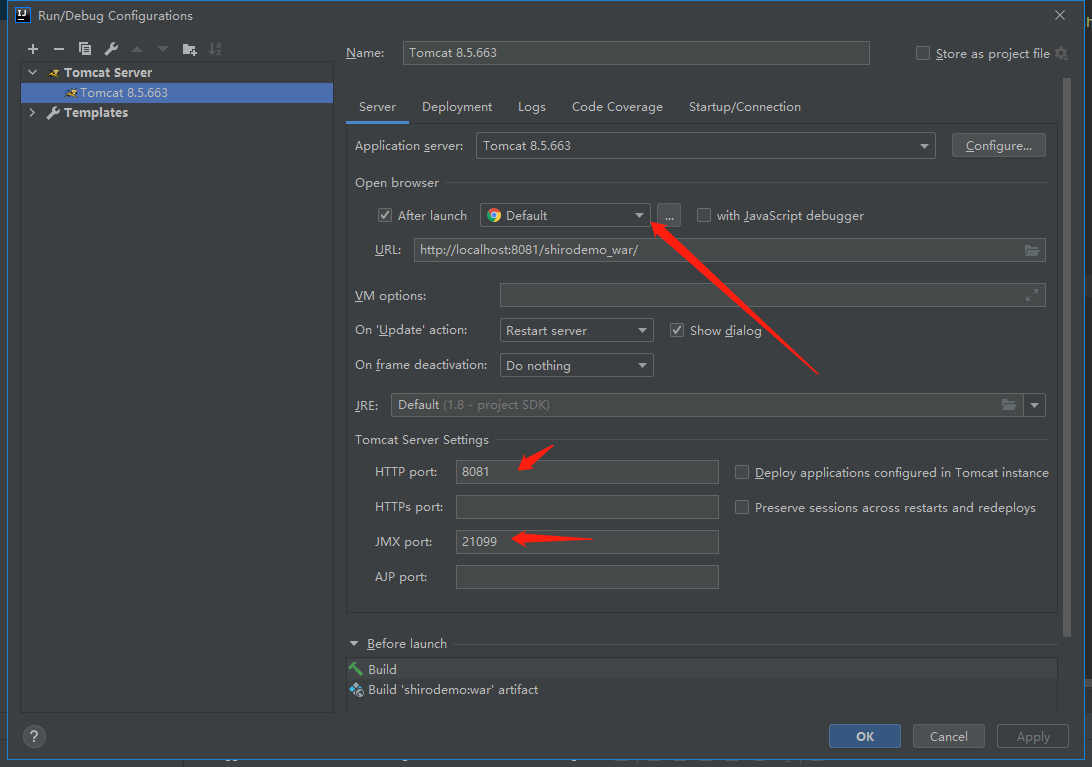This screenshot has width=1092, height=767.
Task: Click the Apply button
Action: (1033, 736)
